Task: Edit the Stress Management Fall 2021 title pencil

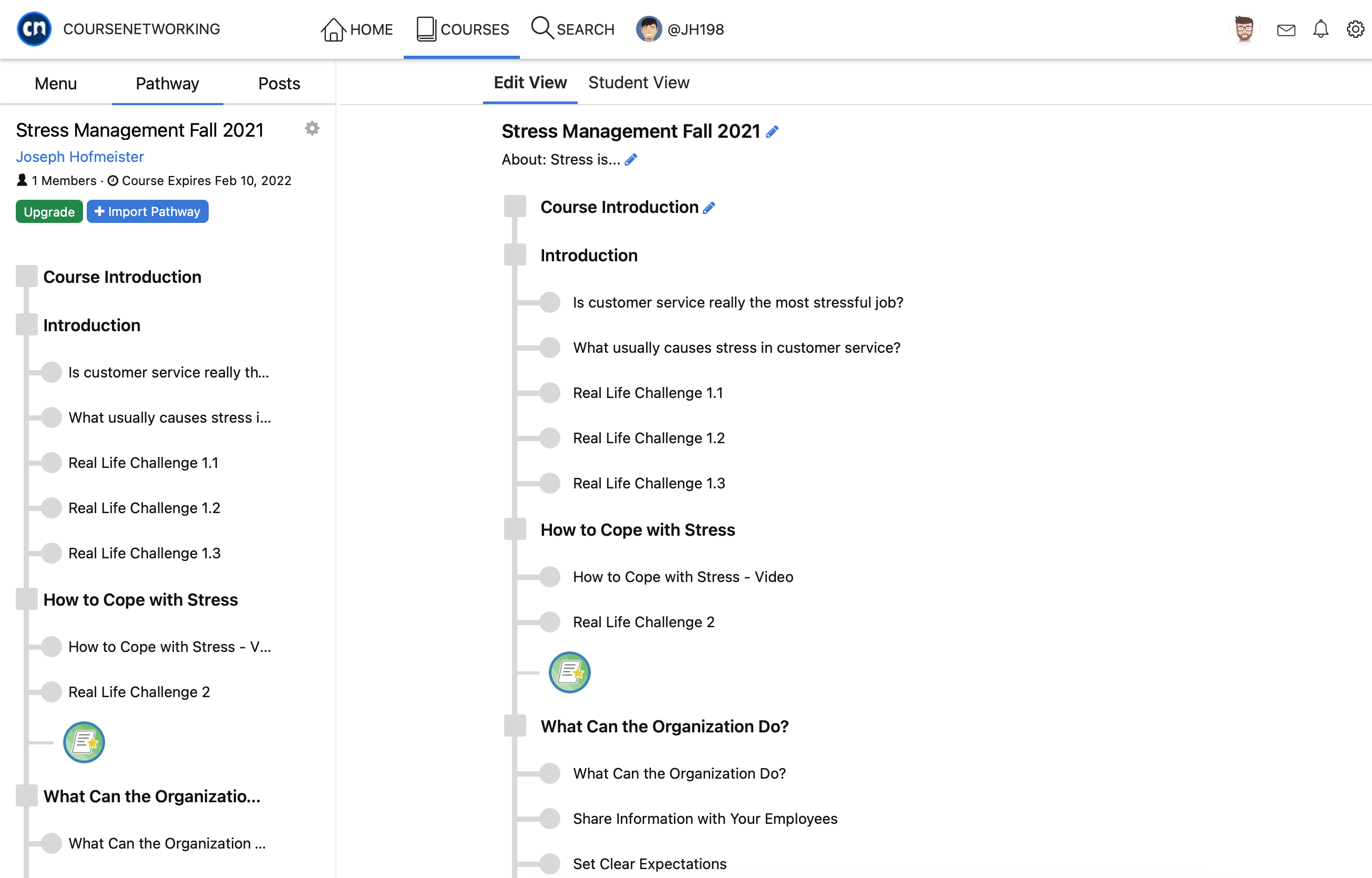Action: pos(772,132)
